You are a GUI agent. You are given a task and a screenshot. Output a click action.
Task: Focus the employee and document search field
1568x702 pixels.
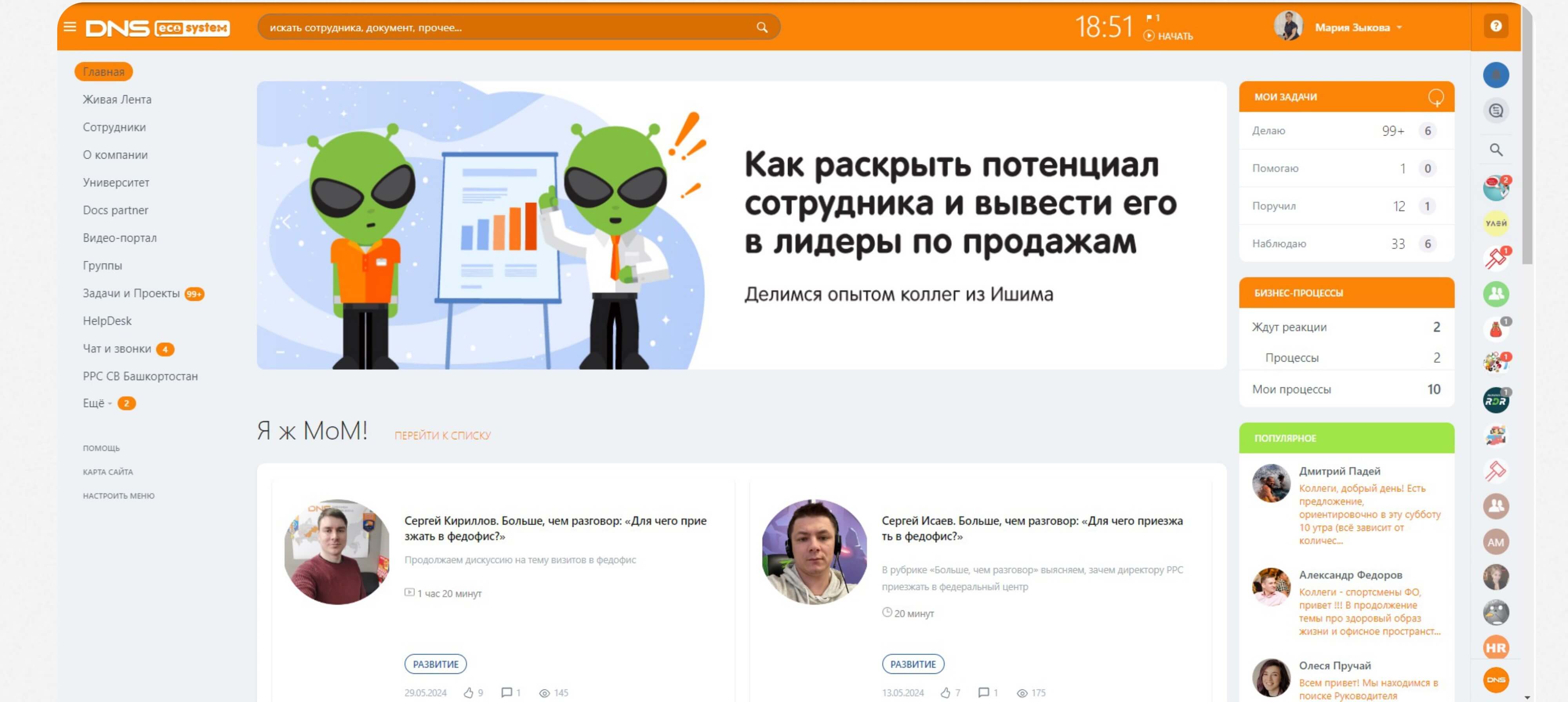(519, 27)
